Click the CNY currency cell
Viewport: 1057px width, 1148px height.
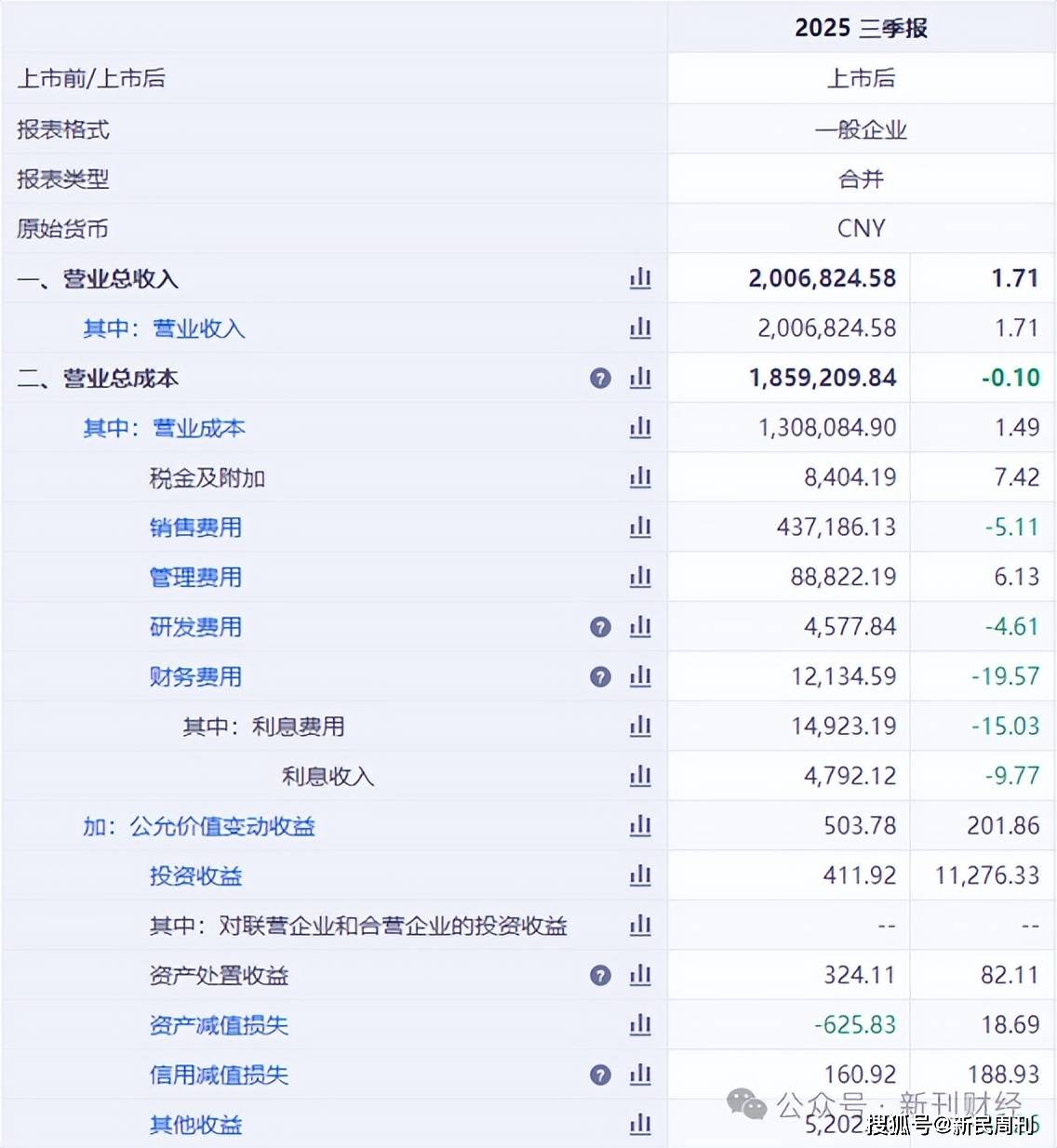pos(861,229)
